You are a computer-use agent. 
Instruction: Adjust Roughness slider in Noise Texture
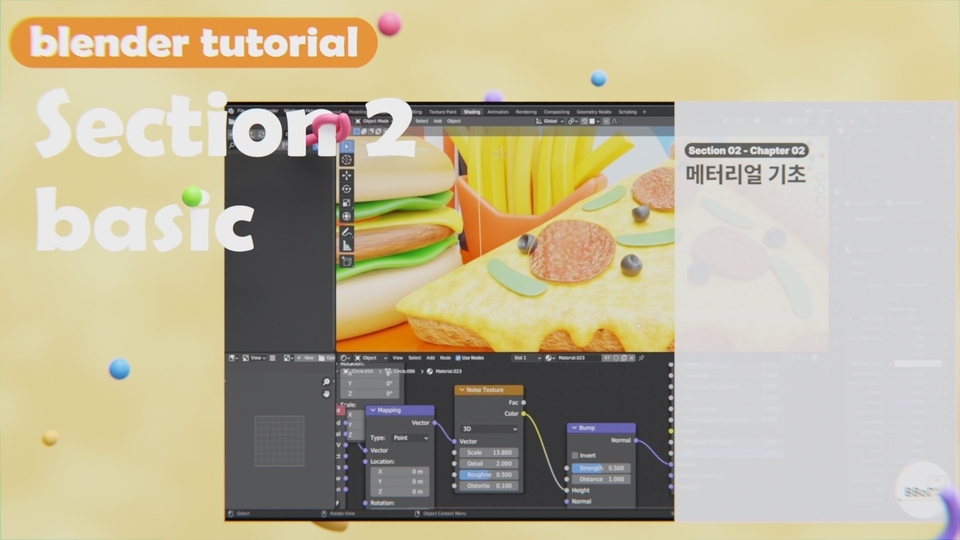click(489, 474)
